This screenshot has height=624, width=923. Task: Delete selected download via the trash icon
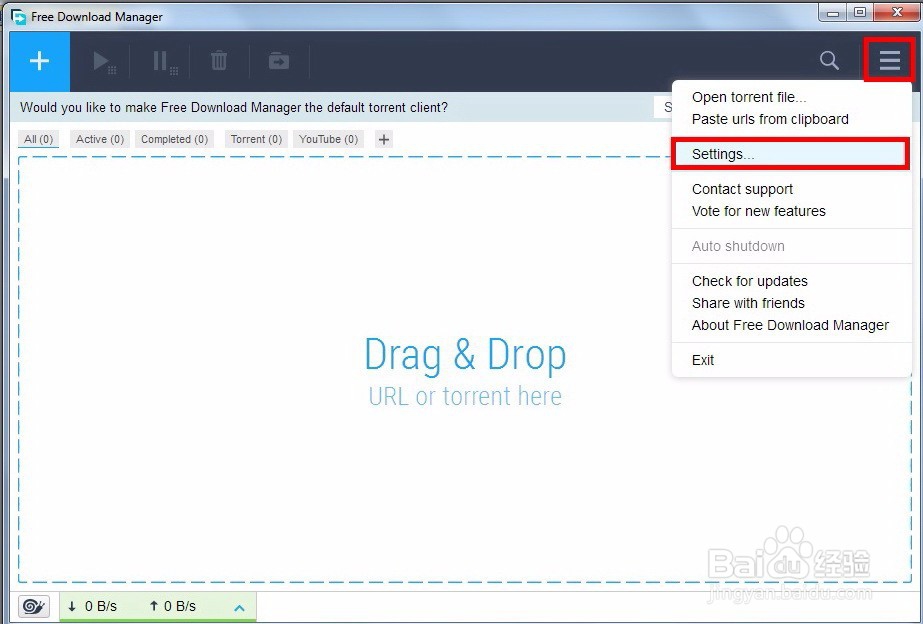pyautogui.click(x=219, y=61)
